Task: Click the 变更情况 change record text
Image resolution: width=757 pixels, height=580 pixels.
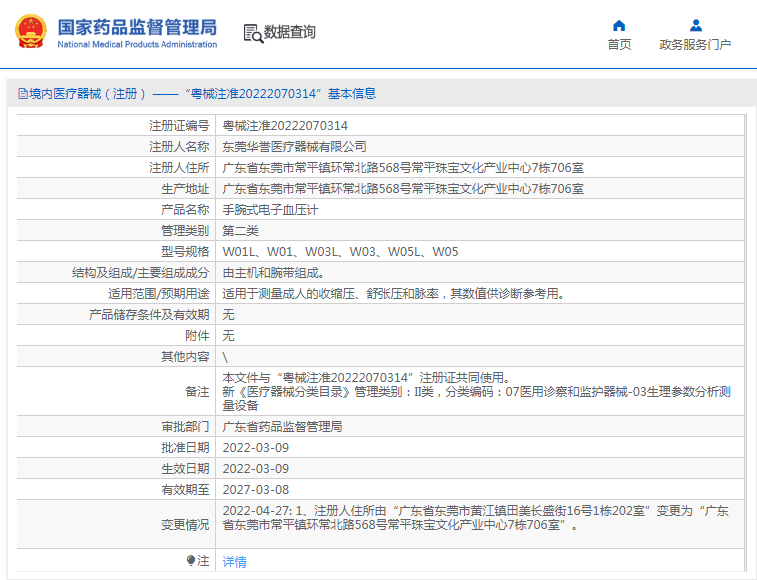Action: (476, 518)
